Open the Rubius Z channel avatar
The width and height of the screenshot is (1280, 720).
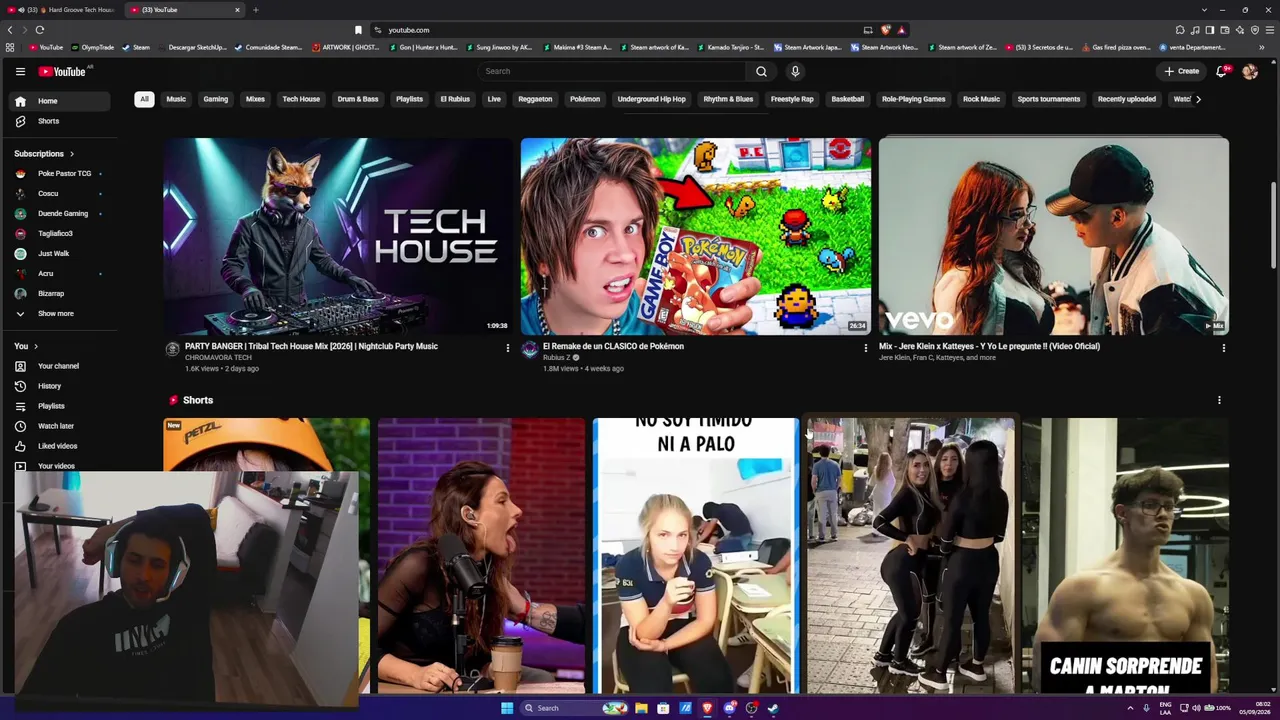point(529,349)
